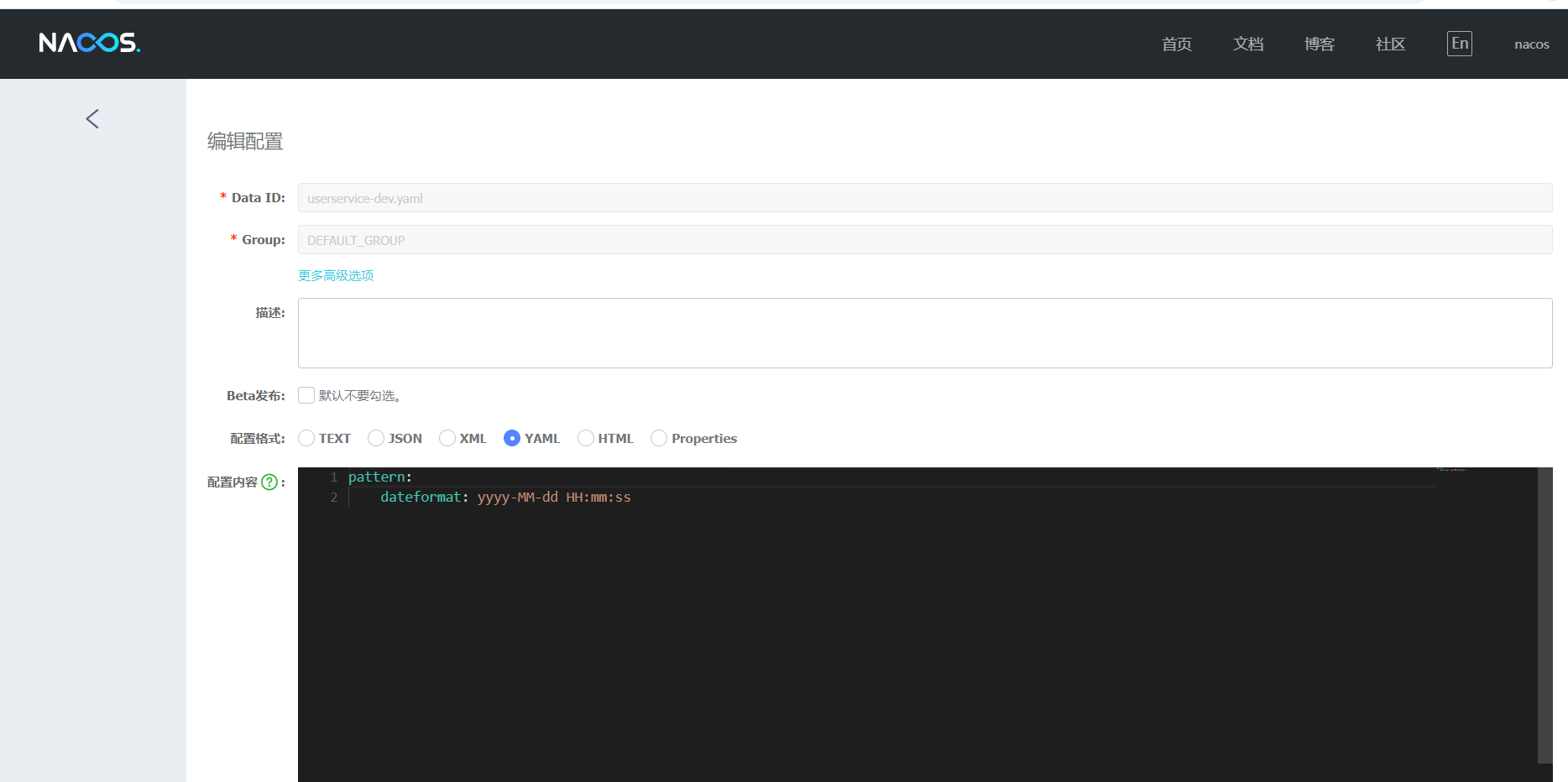
Task: Enable the Beta publish checkbox
Action: (306, 395)
